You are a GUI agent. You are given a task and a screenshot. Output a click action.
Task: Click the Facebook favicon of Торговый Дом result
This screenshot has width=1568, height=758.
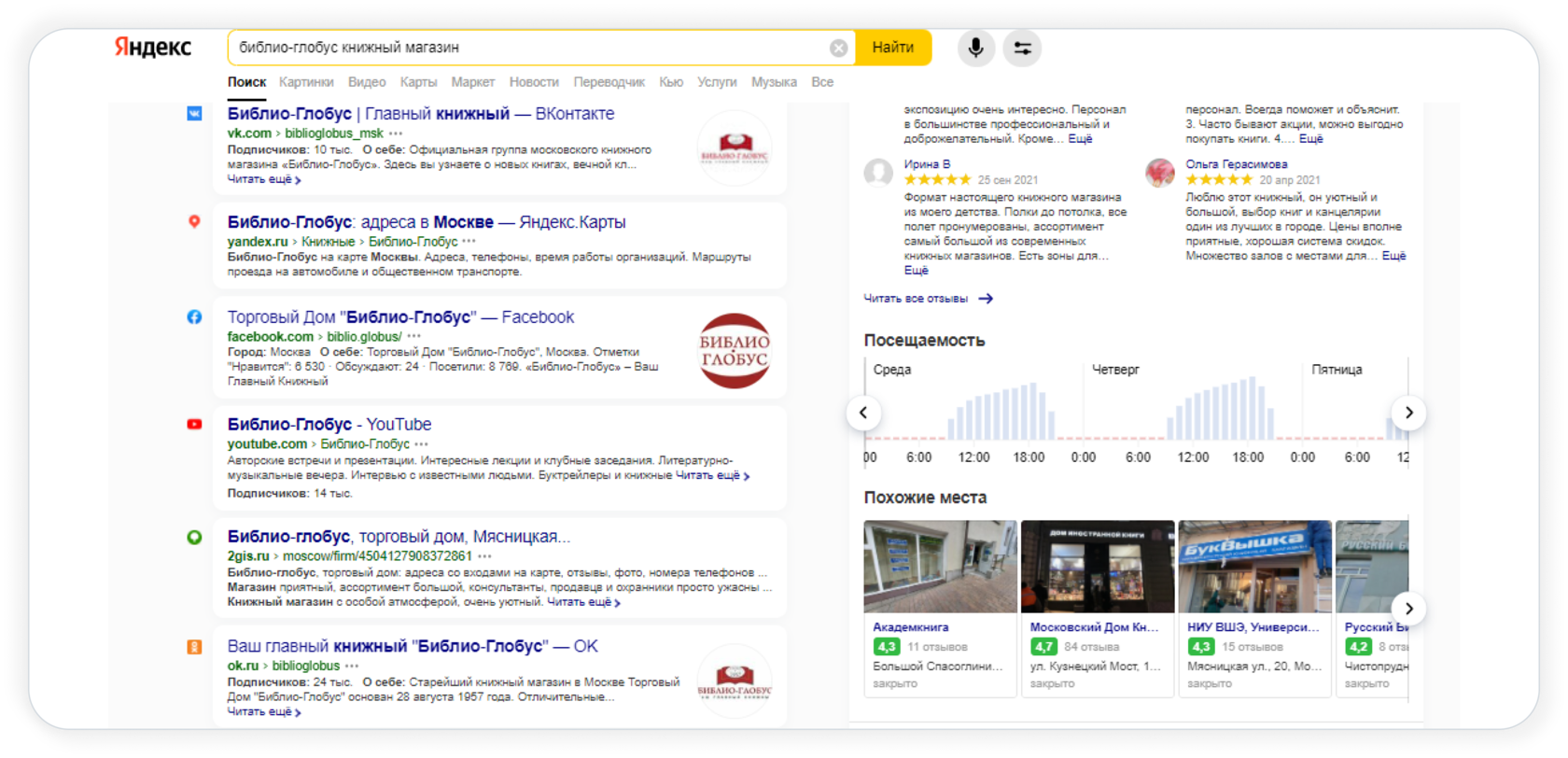(194, 317)
